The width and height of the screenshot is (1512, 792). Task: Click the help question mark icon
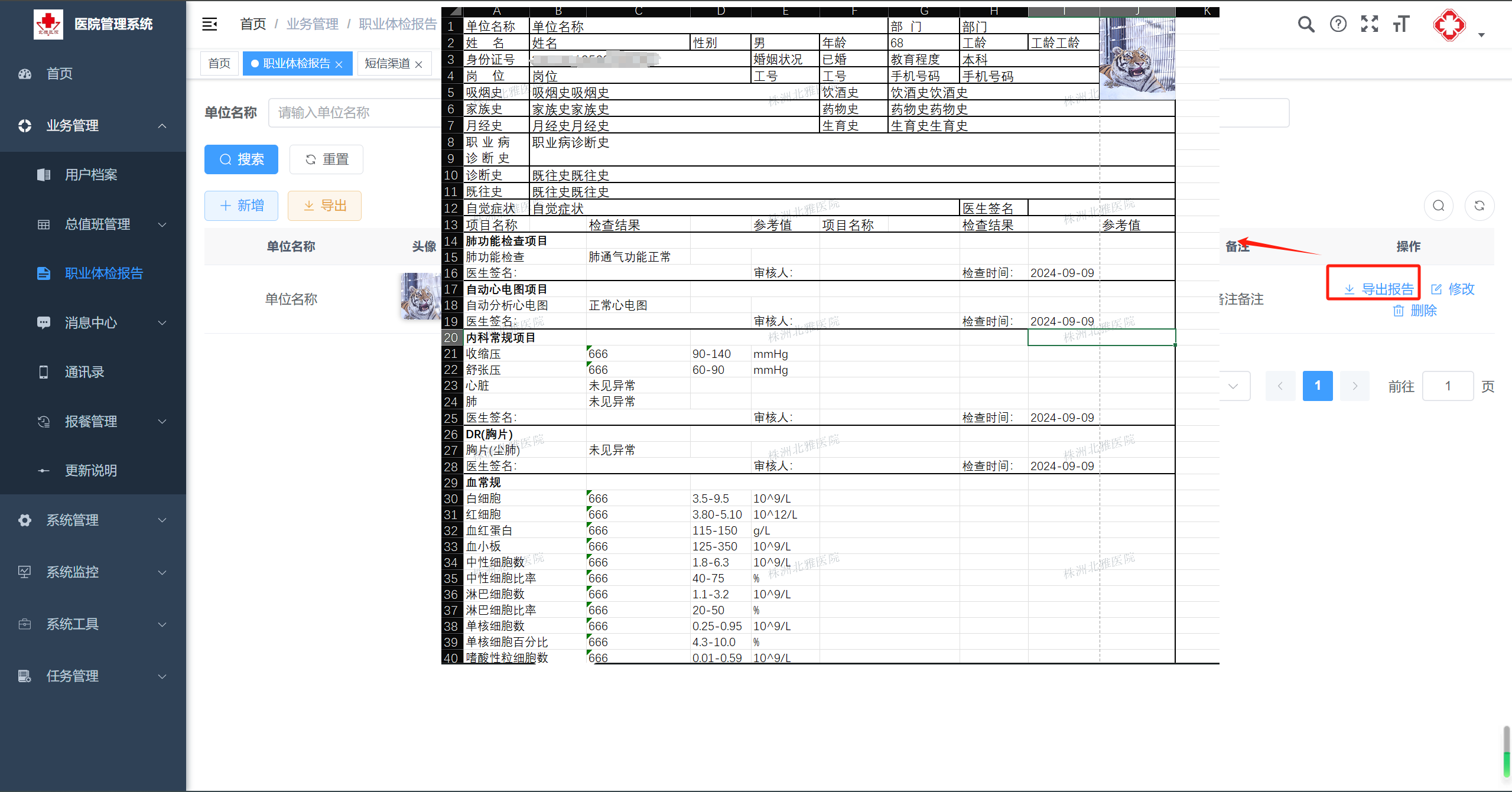tap(1338, 24)
